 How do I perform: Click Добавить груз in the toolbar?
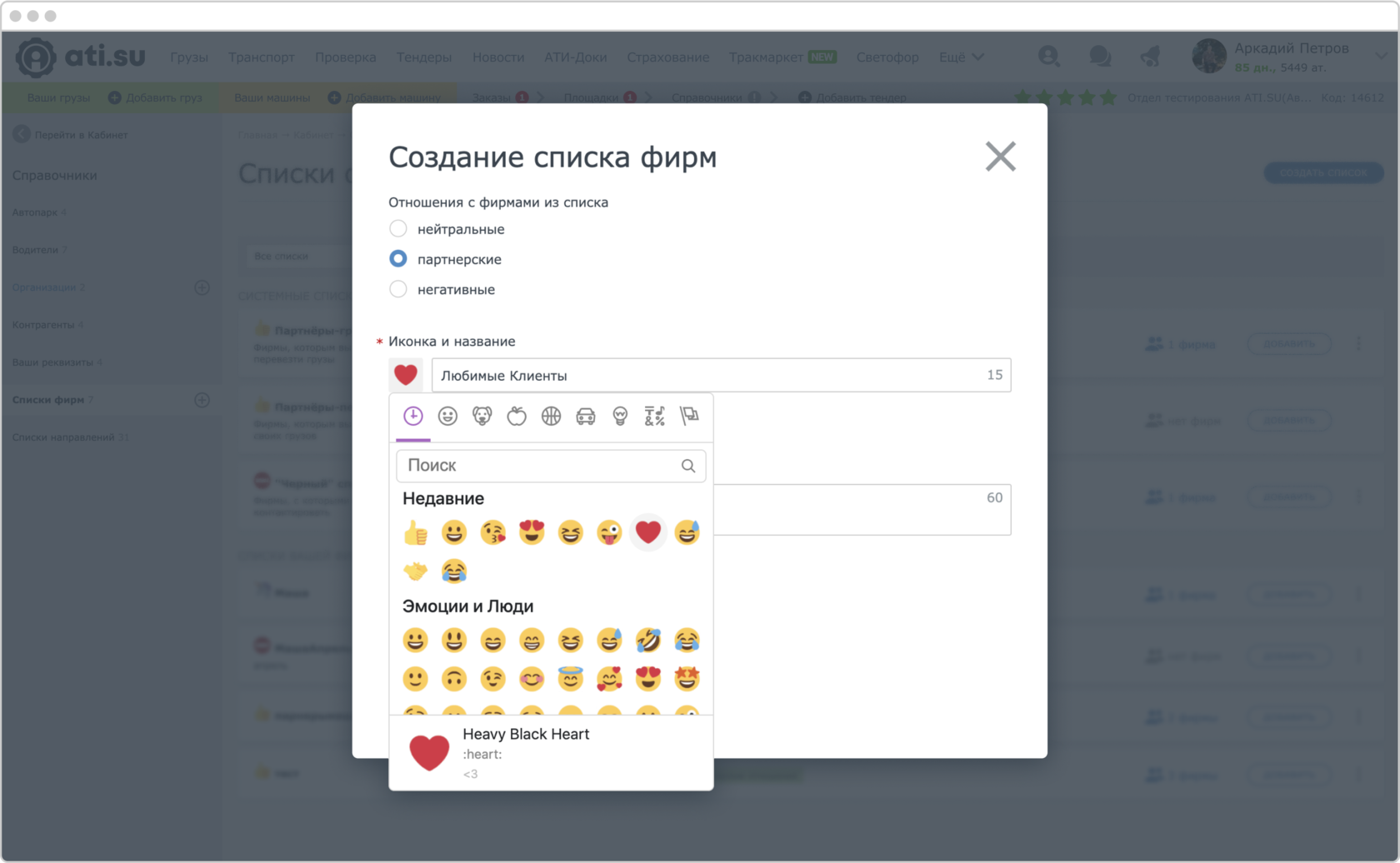[x=155, y=97]
